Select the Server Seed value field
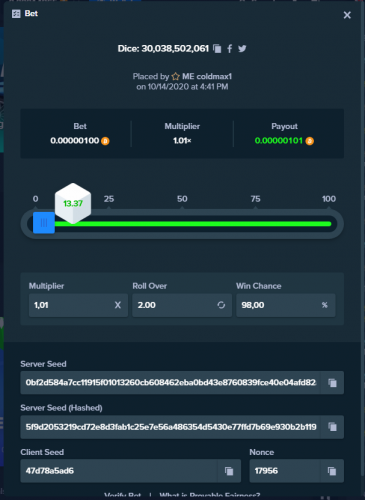365x500 pixels. [x=170, y=382]
